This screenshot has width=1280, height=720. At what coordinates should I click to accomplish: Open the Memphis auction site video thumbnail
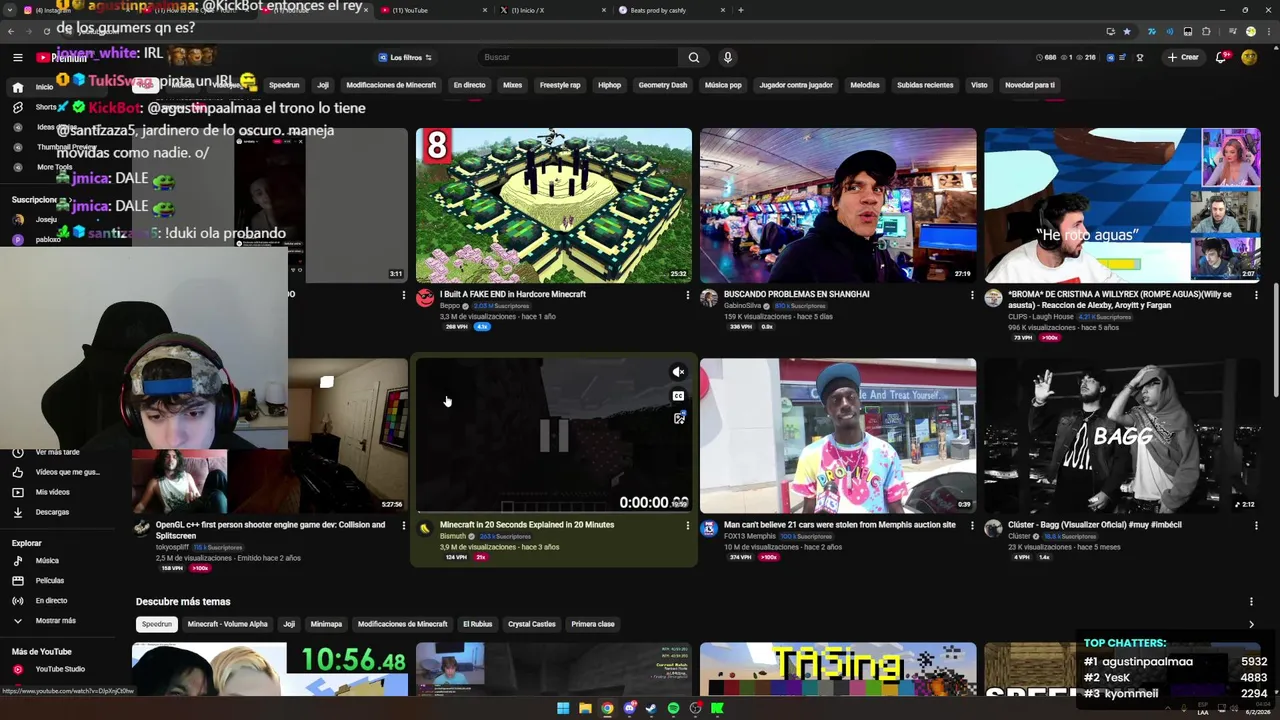click(x=838, y=436)
